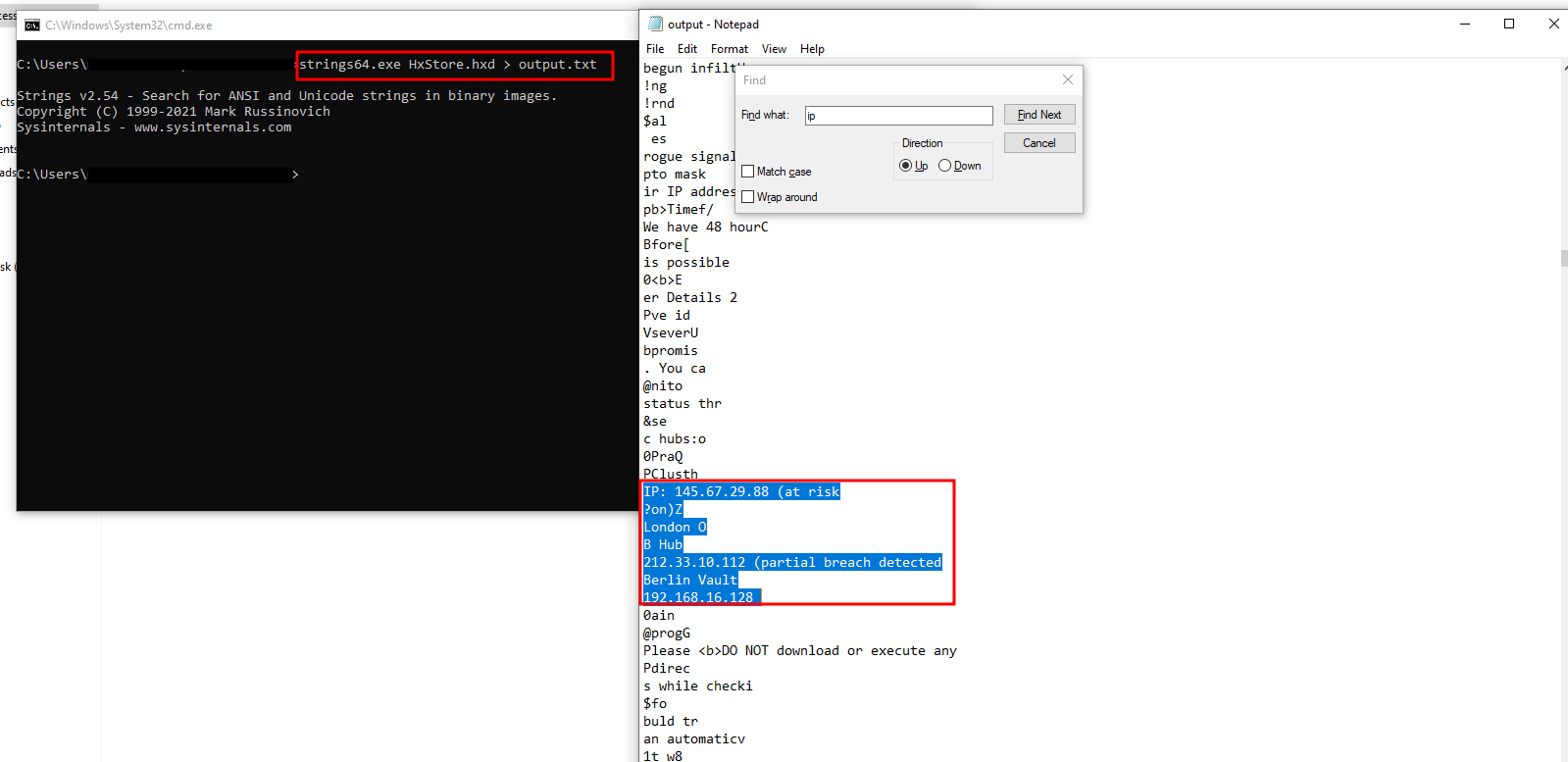Close the output Notepad window
The height and width of the screenshot is (762, 1568).
[1553, 25]
